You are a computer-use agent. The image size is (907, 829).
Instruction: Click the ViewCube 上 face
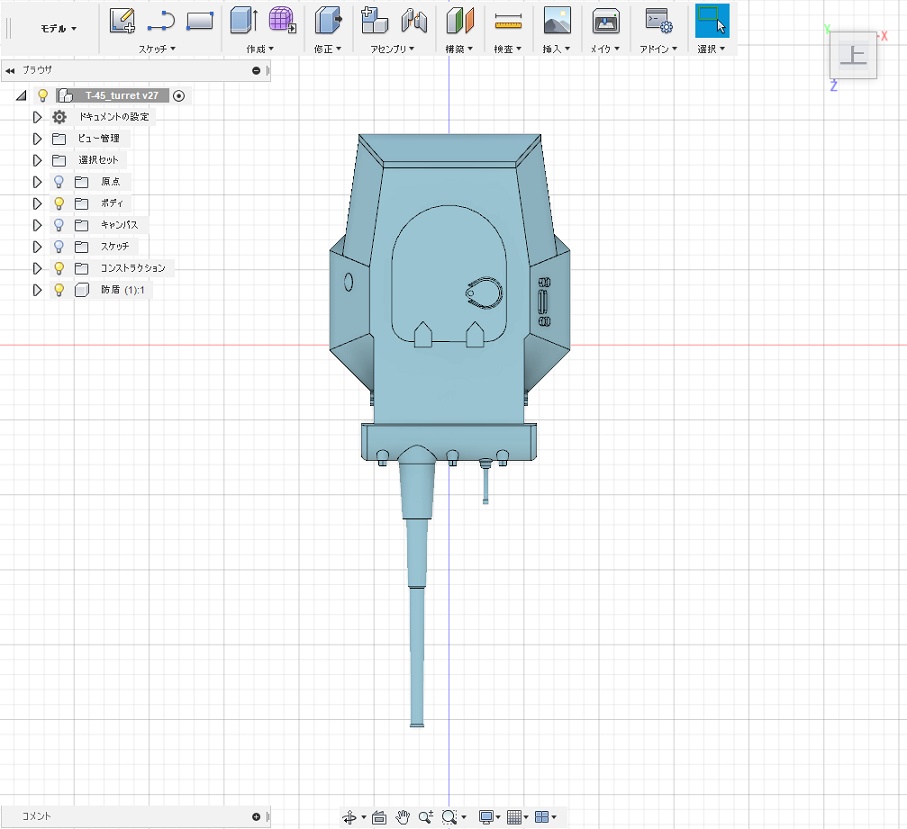(x=853, y=57)
